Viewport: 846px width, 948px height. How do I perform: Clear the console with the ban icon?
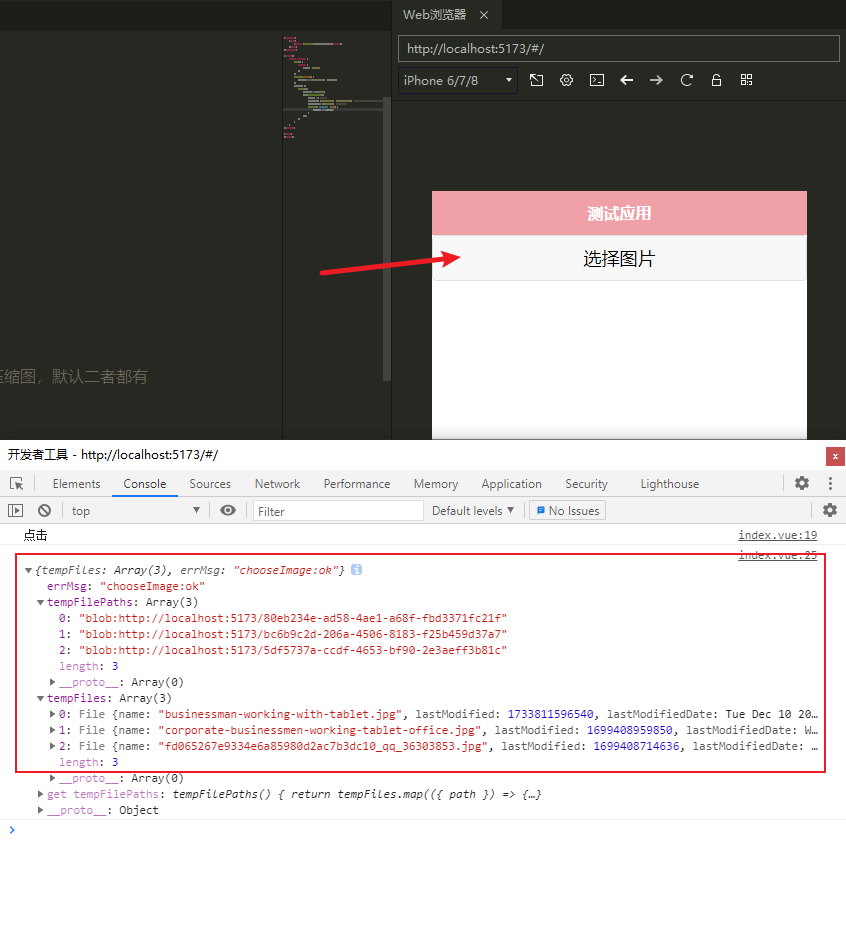[44, 511]
